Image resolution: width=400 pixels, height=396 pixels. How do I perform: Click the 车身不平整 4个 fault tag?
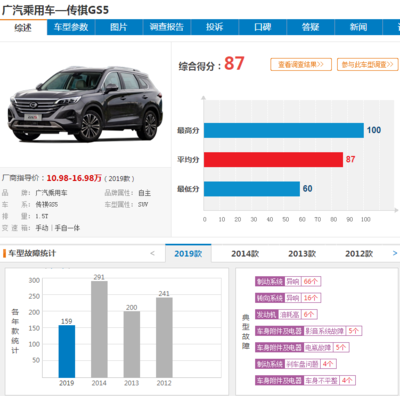[305, 380]
